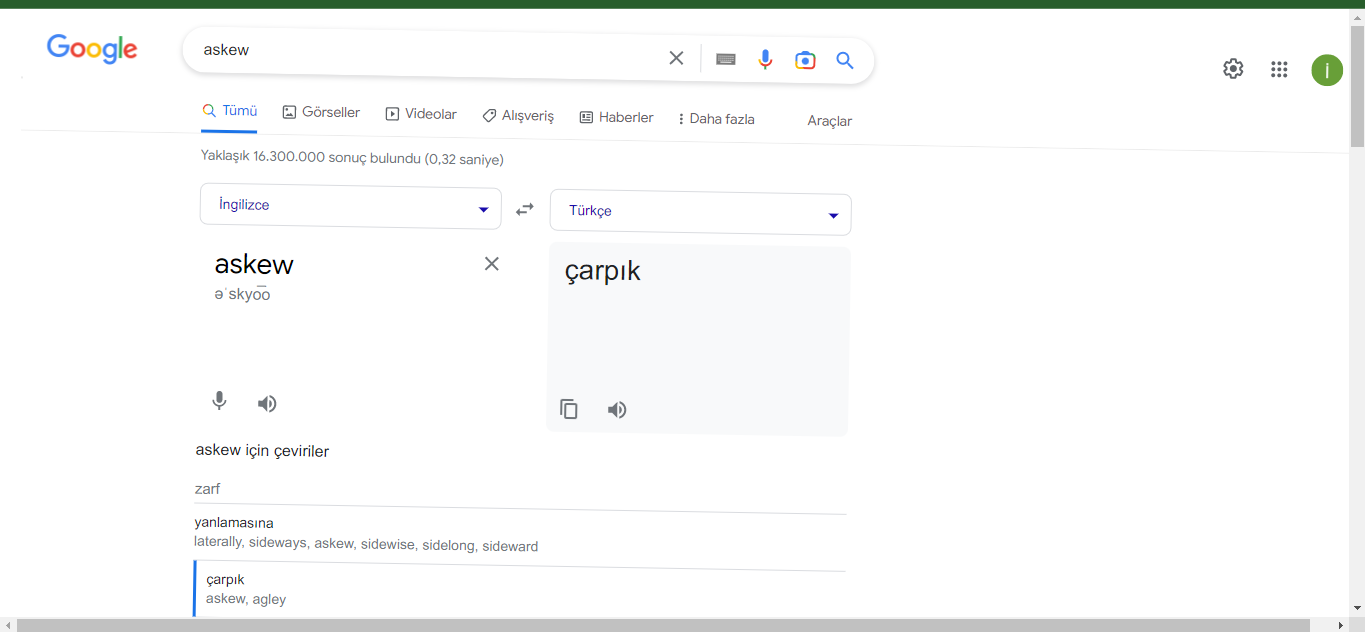Speak the source word via microphone icon
The height and width of the screenshot is (632, 1365).
219,401
